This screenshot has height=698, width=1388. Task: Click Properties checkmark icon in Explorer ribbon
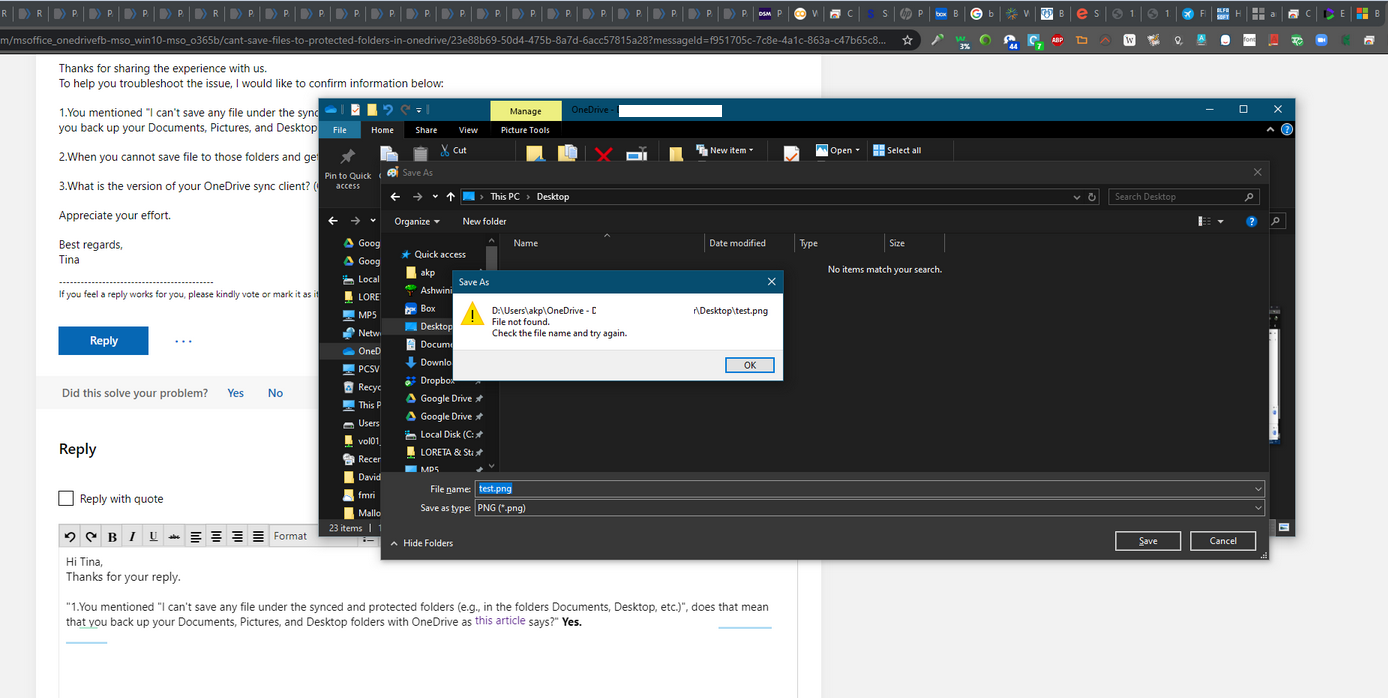[791, 154]
